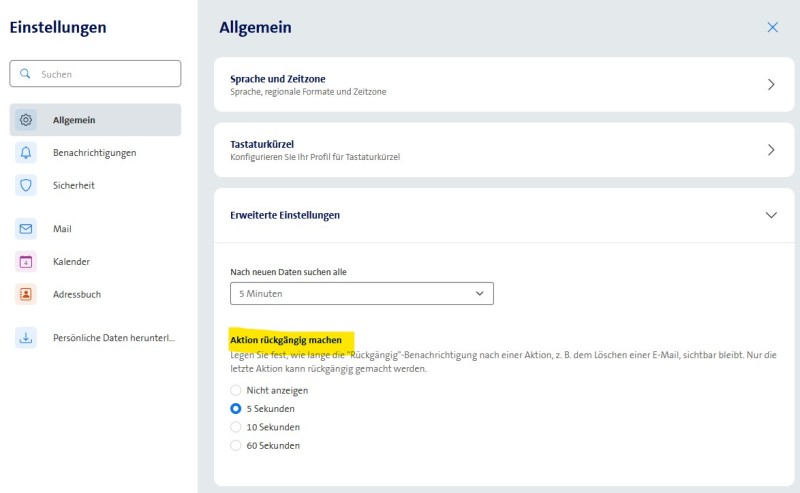Click the download icon for personal data
Image resolution: width=800 pixels, height=493 pixels.
point(26,338)
